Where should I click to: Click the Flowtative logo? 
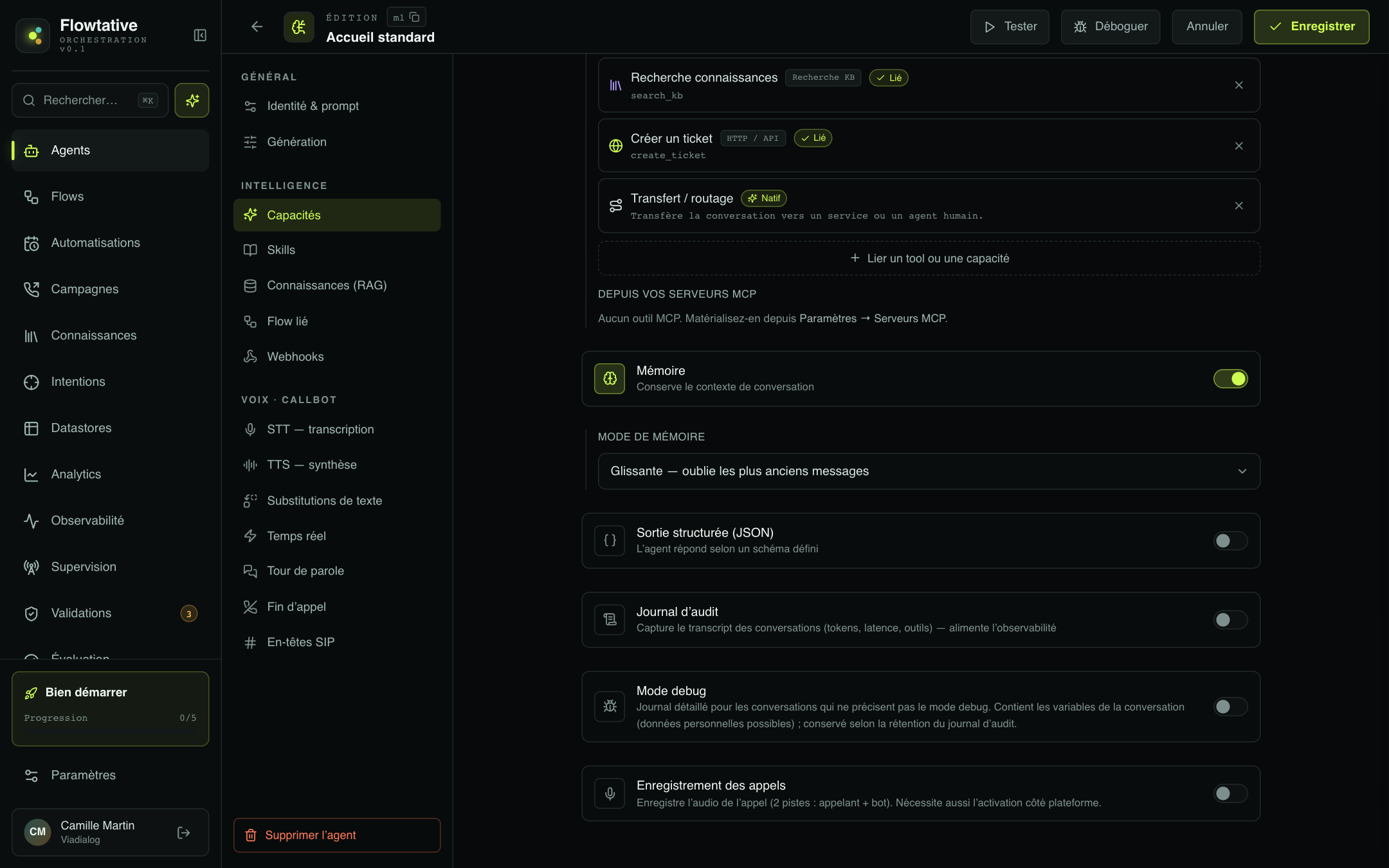pyautogui.click(x=33, y=35)
